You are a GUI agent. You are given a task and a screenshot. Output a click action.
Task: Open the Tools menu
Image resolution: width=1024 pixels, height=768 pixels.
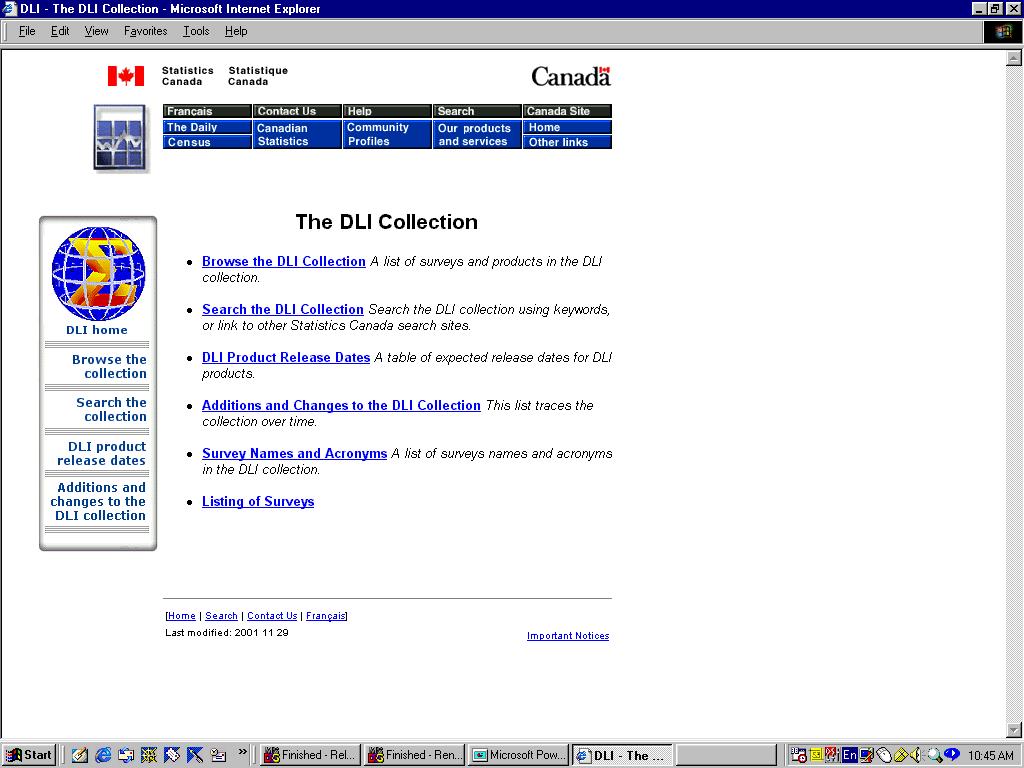[x=196, y=31]
